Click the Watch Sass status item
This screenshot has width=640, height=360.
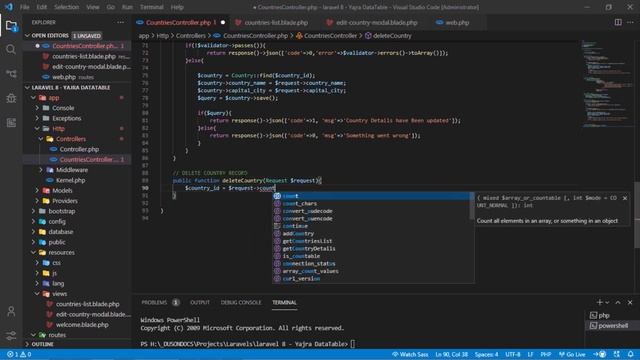click(410, 354)
